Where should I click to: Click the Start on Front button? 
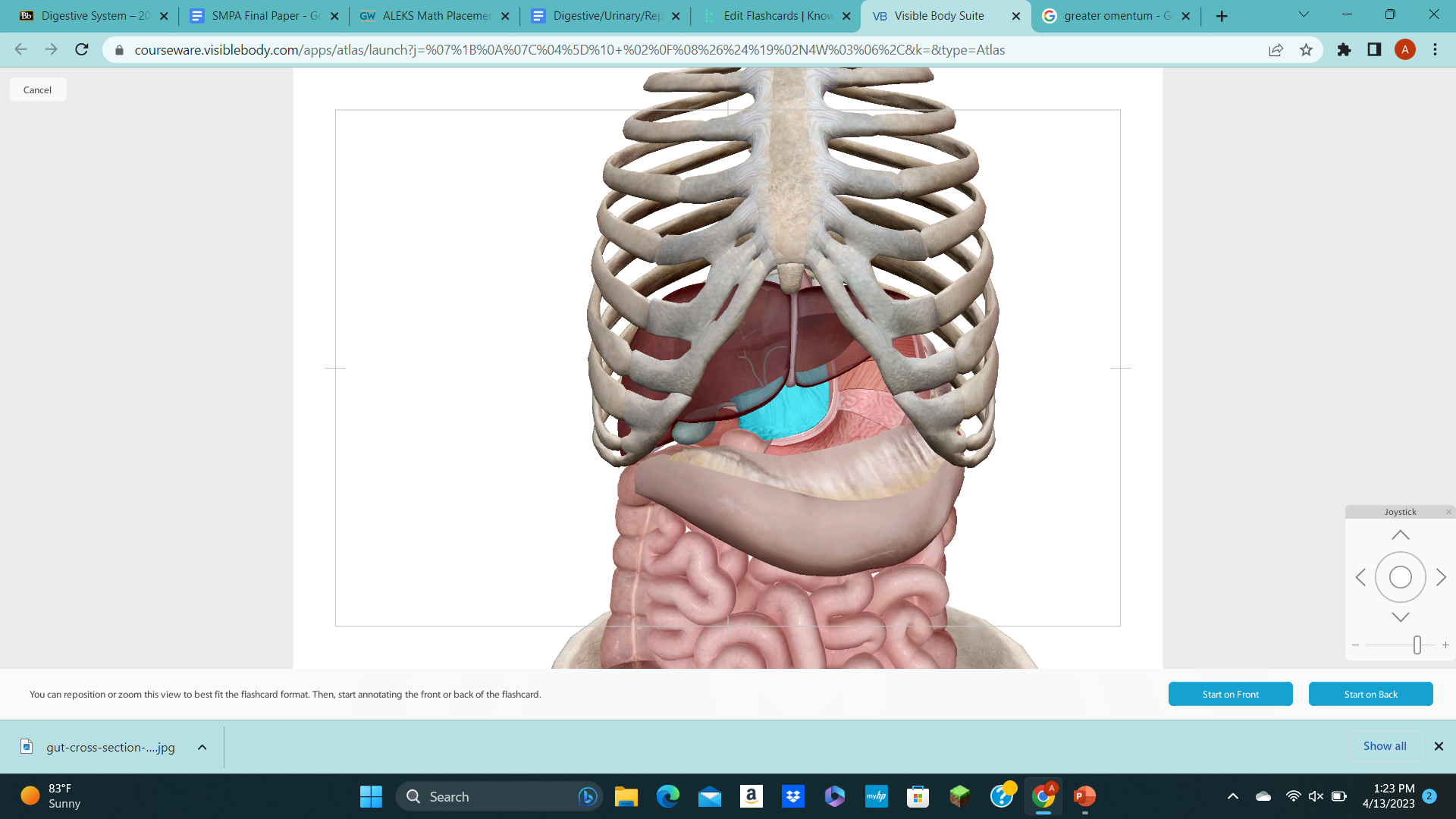pyautogui.click(x=1230, y=694)
